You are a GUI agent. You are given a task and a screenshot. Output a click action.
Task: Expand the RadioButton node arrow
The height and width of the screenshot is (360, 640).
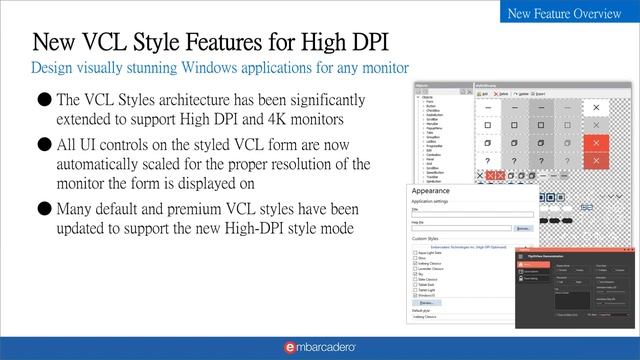423,115
